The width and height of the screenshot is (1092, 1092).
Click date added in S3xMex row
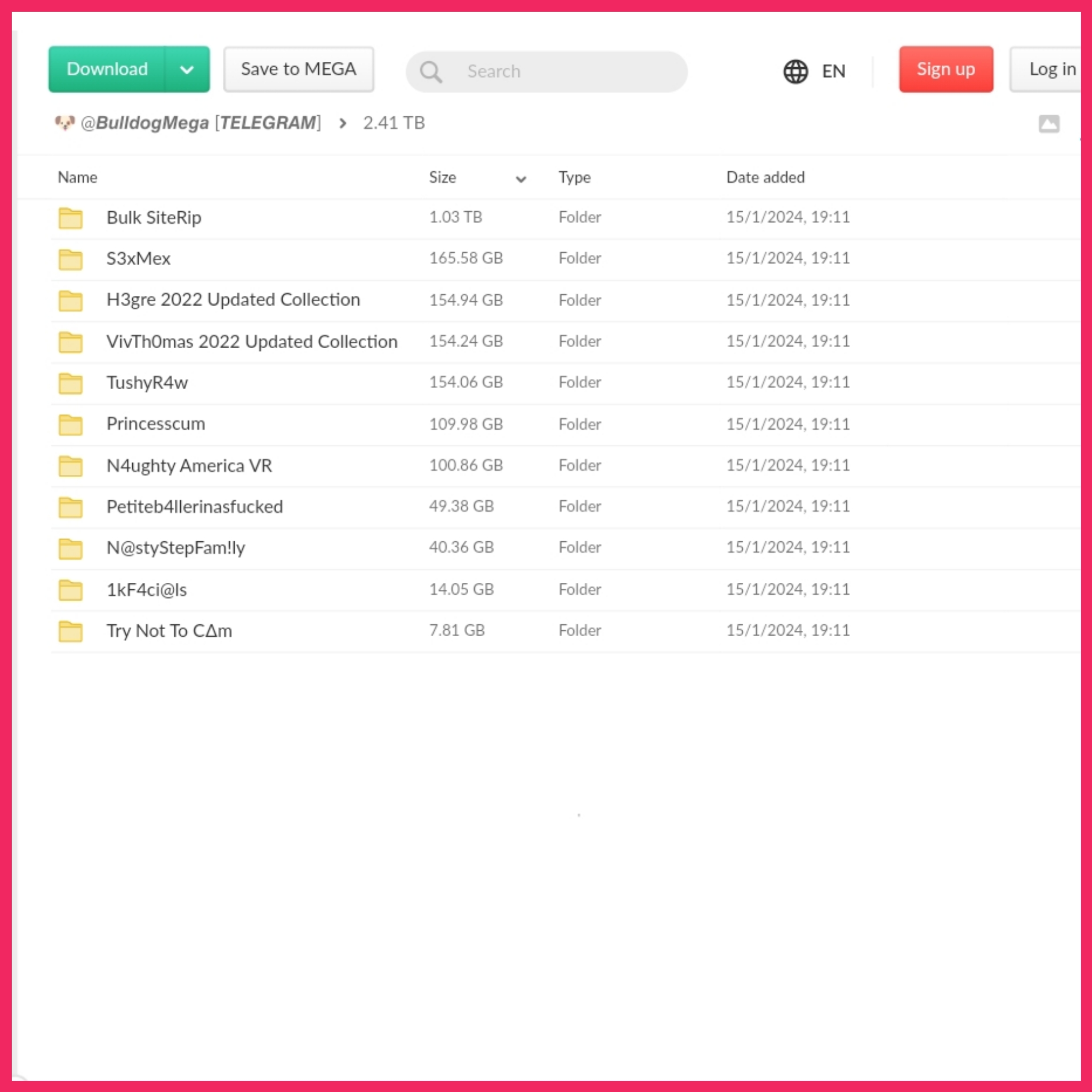click(x=788, y=258)
